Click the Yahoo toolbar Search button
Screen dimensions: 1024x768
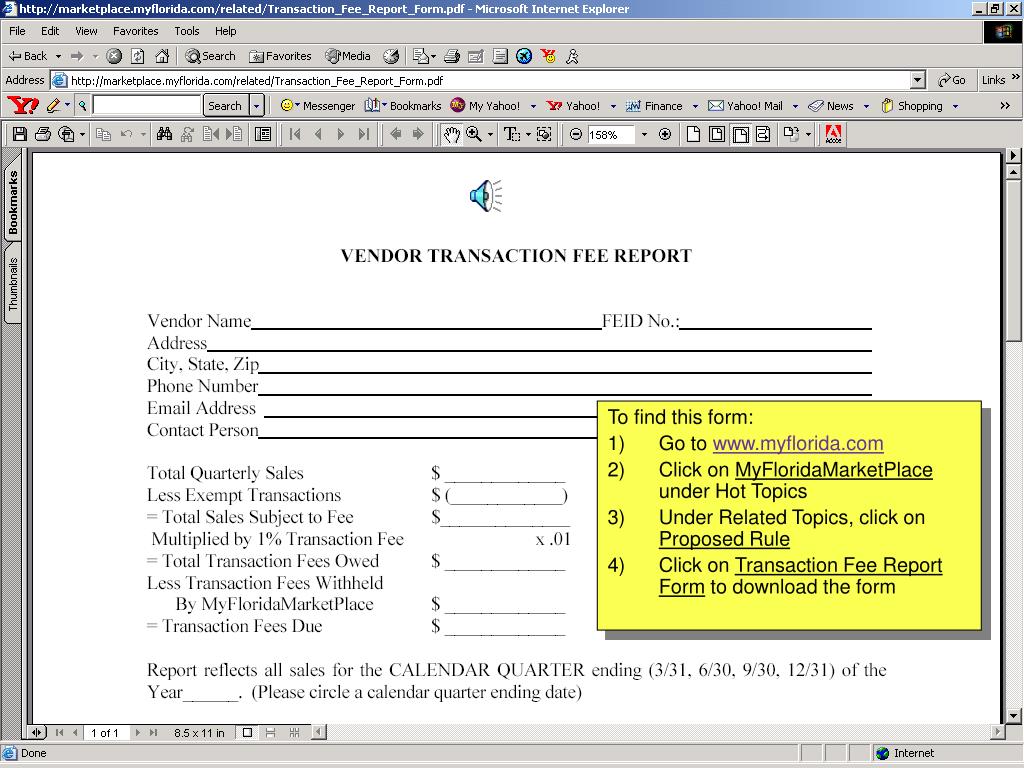tap(225, 105)
